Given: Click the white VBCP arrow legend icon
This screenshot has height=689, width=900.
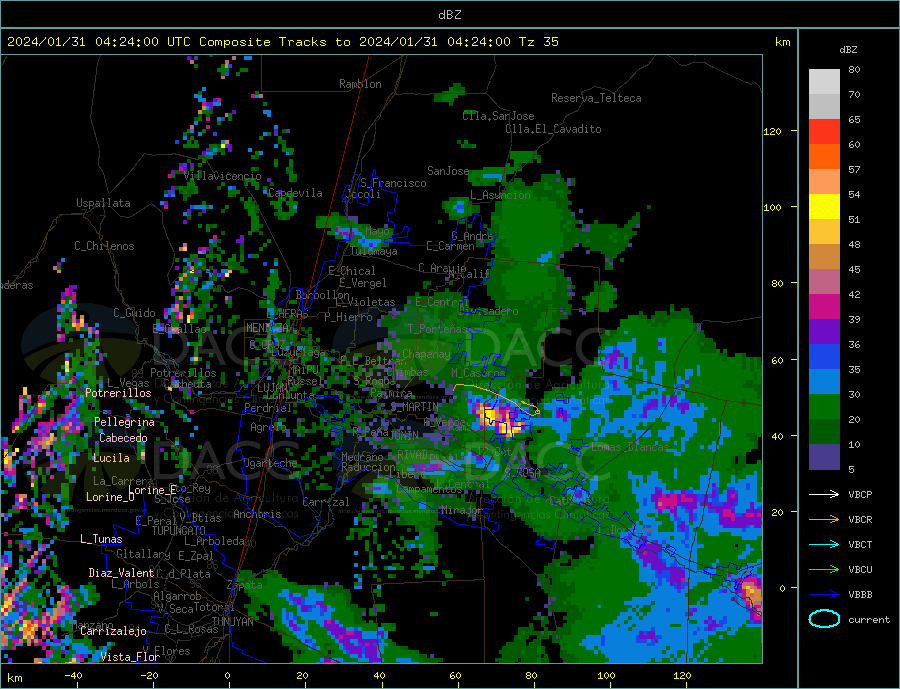Looking at the screenshot, I should click(x=824, y=494).
